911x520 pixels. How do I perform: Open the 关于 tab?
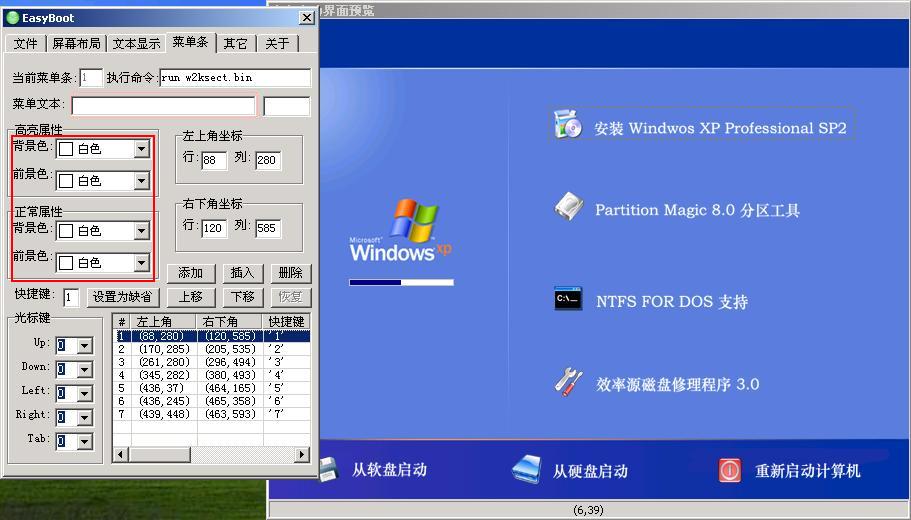click(277, 44)
